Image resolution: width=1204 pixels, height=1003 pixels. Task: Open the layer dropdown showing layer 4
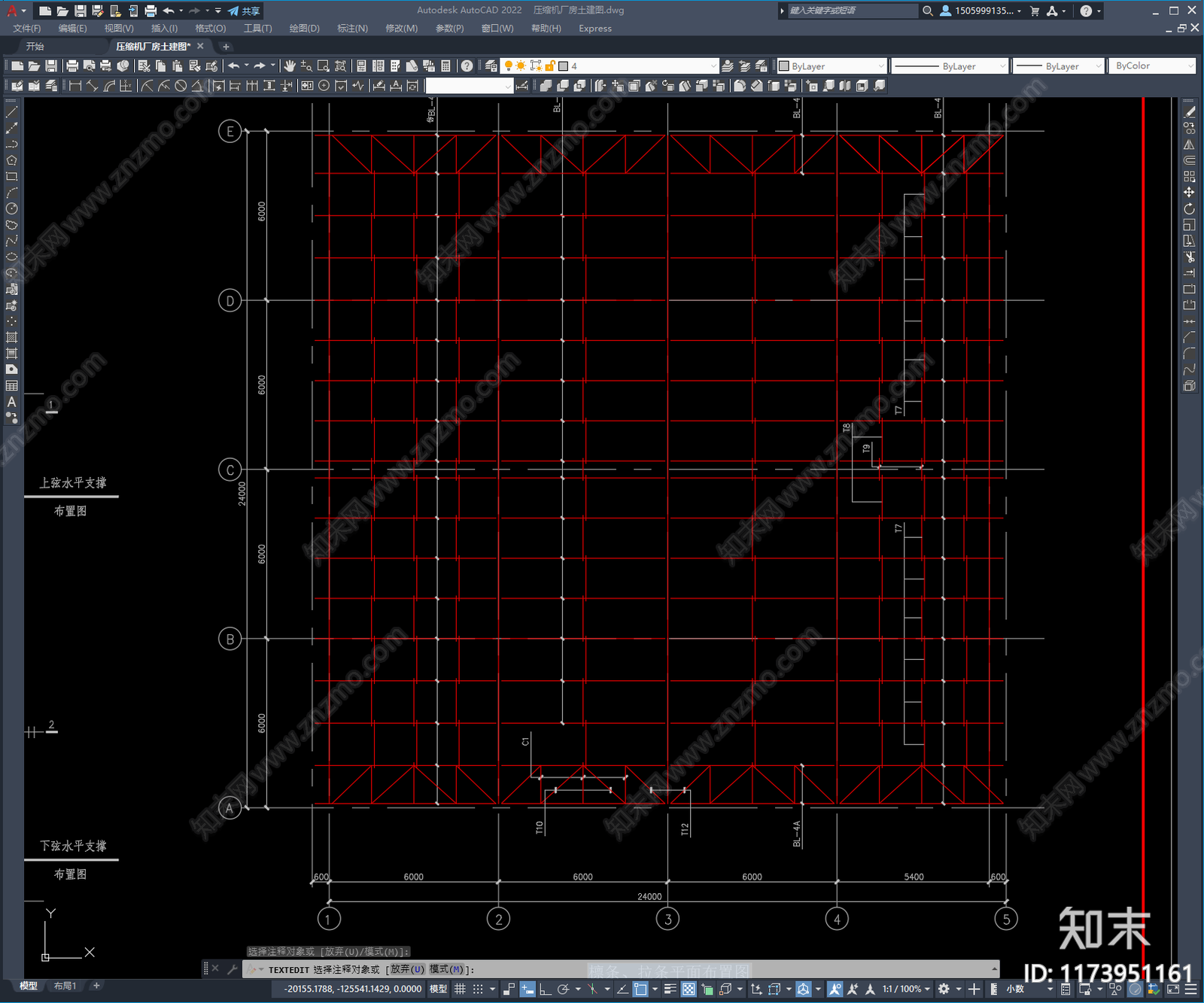pos(610,66)
